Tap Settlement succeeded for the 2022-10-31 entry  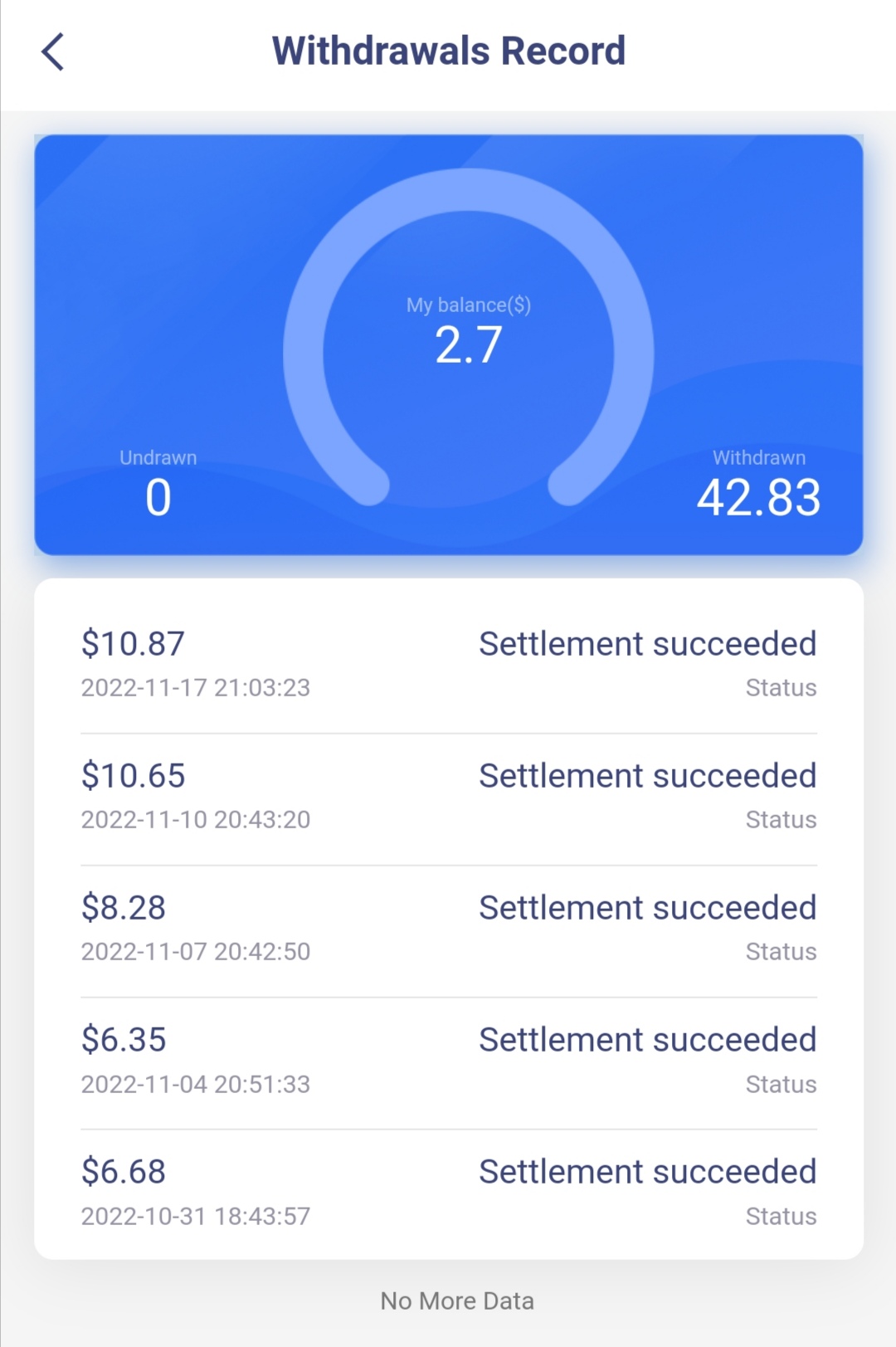[x=648, y=1172]
